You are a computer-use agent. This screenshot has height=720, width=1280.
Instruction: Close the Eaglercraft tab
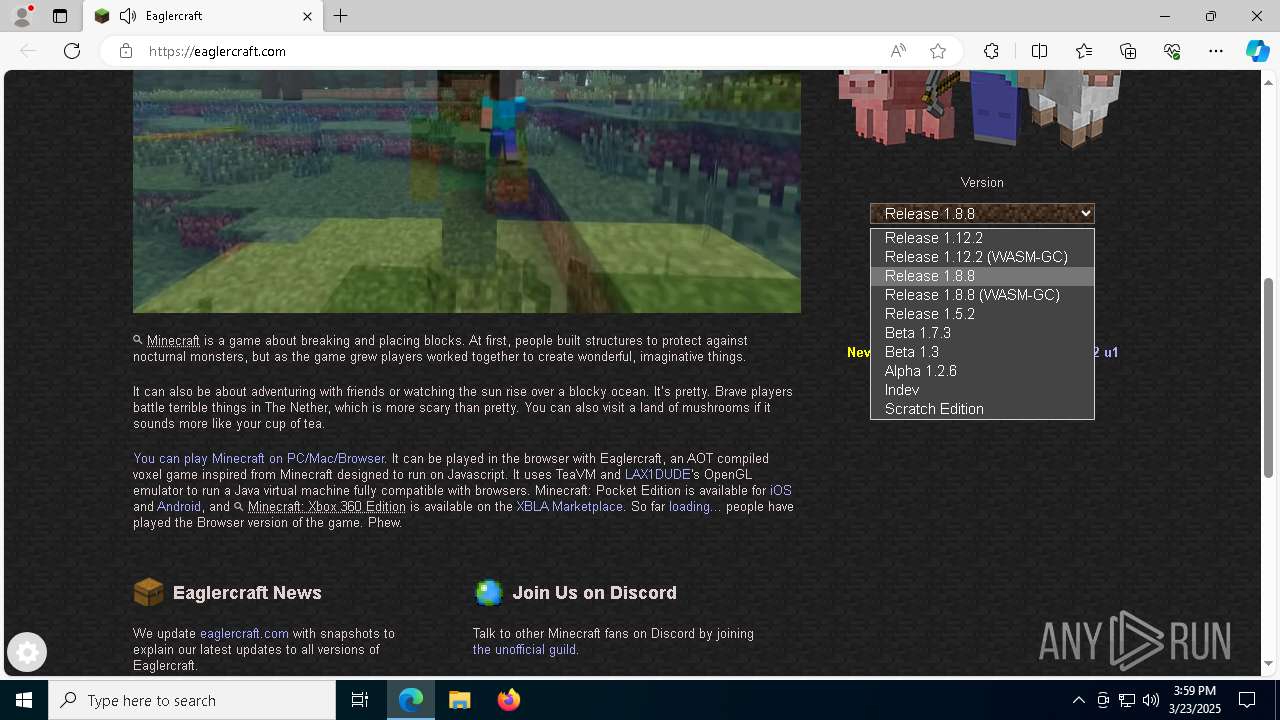pos(307,16)
